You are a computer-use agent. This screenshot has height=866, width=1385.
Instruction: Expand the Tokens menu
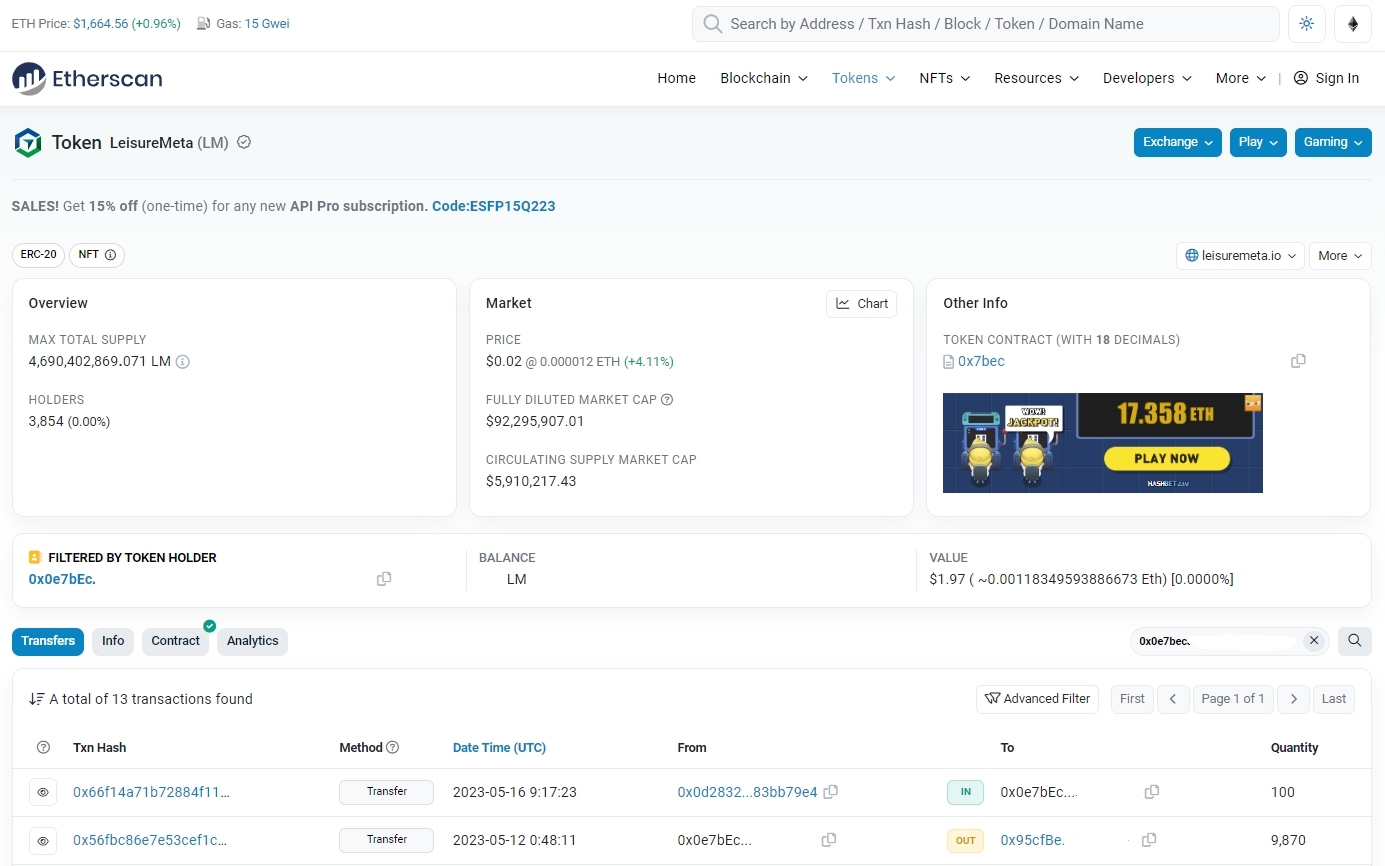(863, 78)
